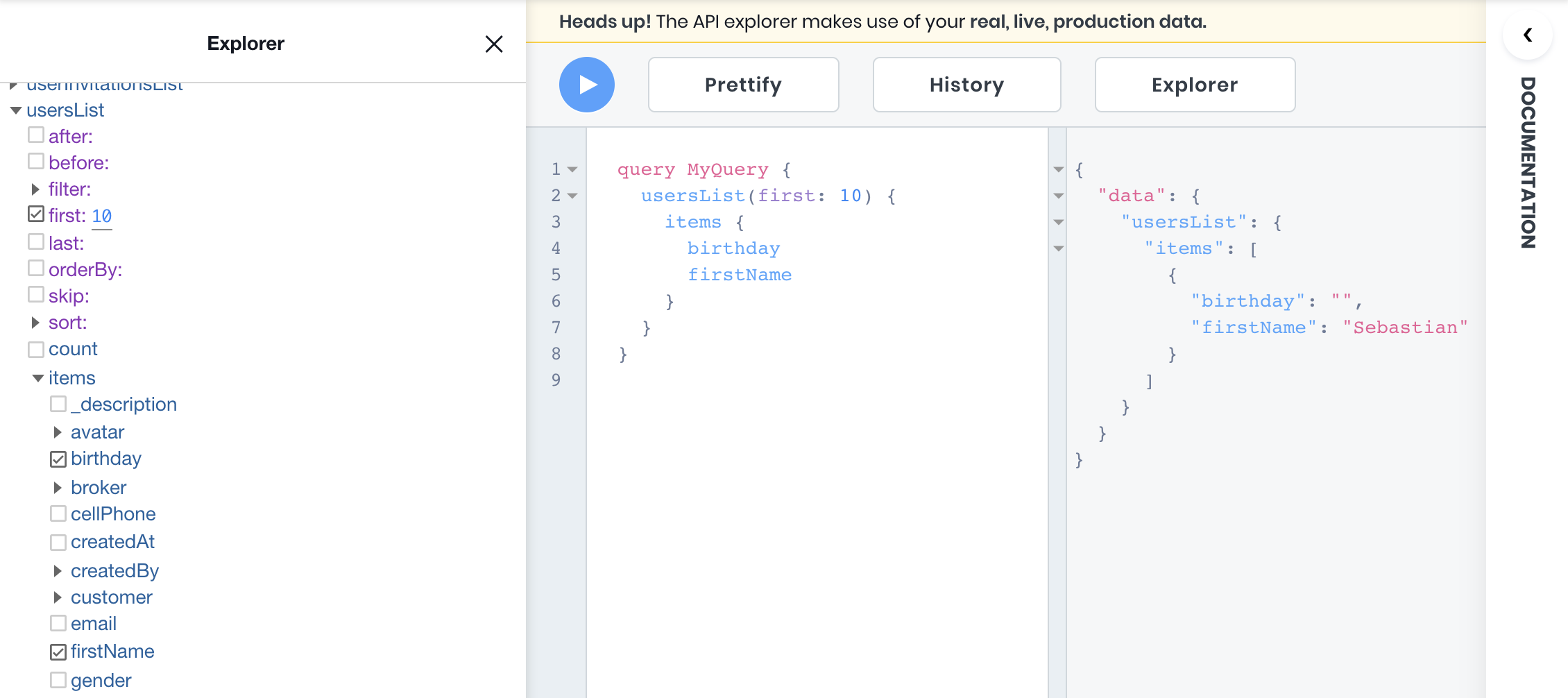Screen dimensions: 1568x698
Task: Expand the avatar field
Action: click(58, 432)
